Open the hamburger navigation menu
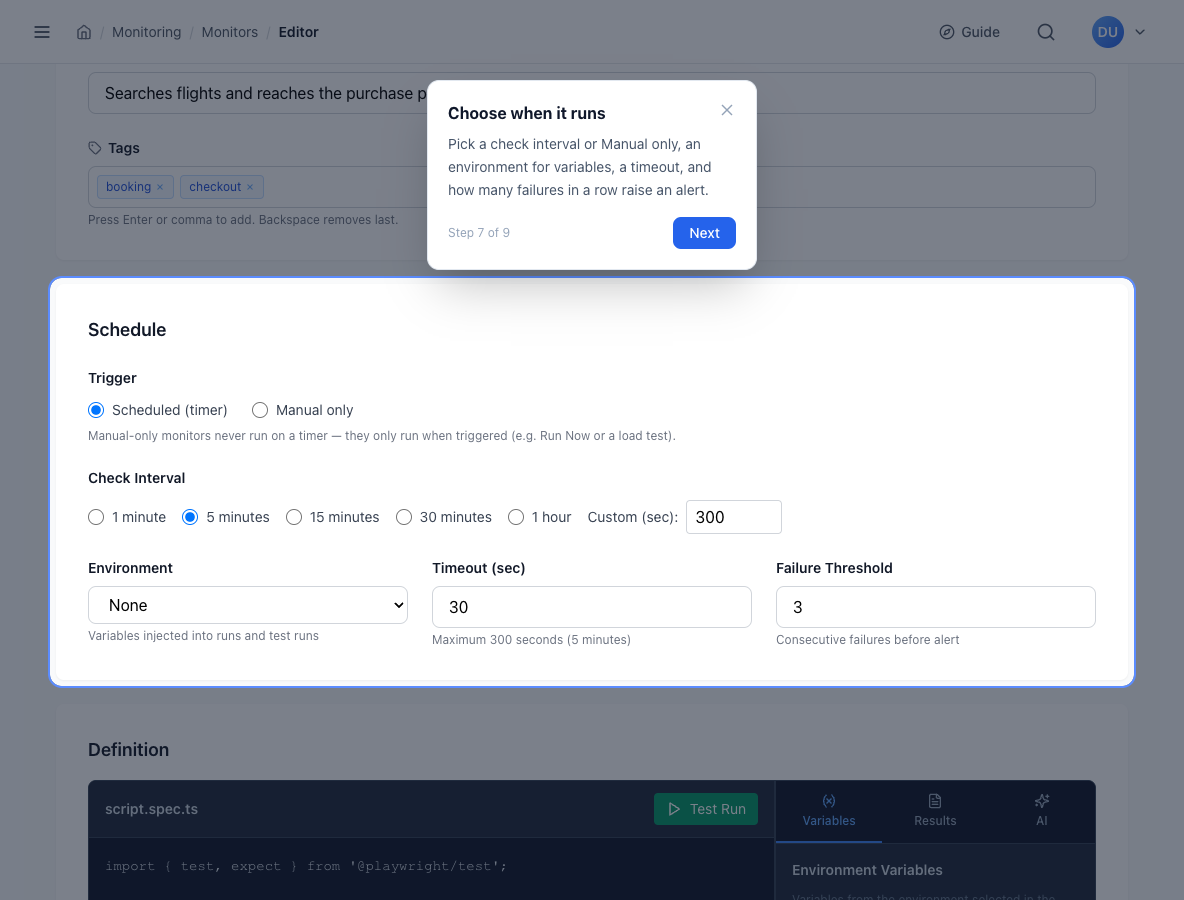 [42, 32]
